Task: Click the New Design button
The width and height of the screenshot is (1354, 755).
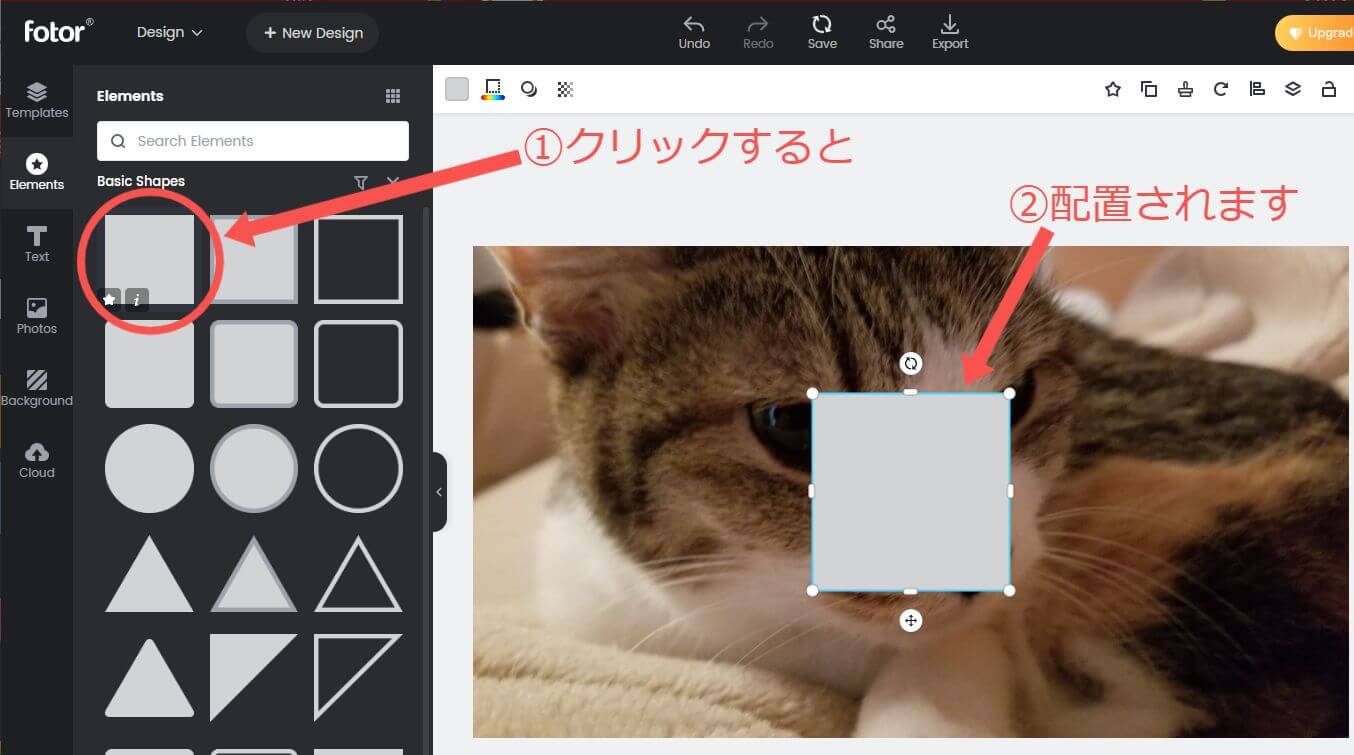Action: (312, 33)
